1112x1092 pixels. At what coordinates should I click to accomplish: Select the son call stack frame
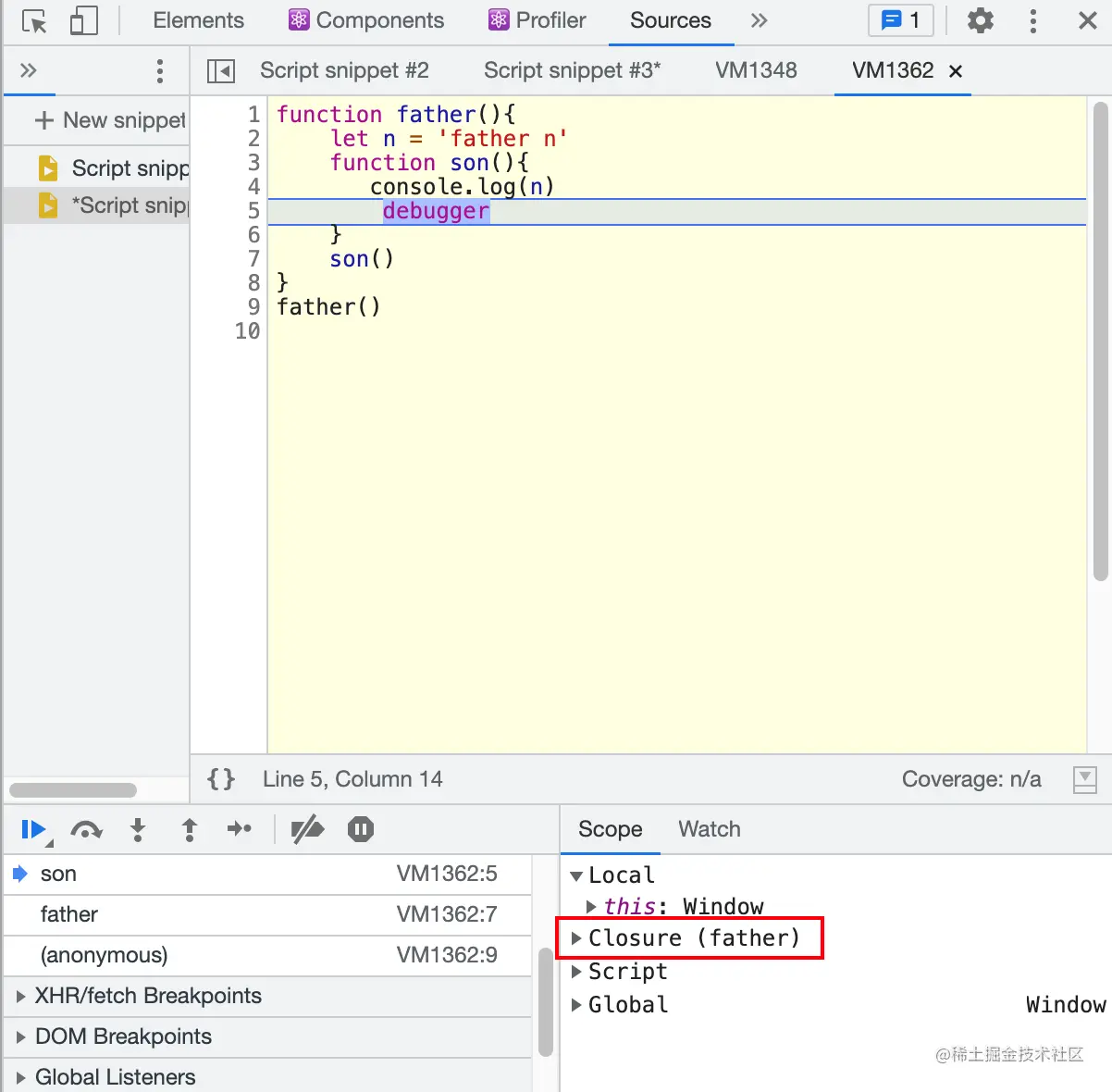pos(268,874)
